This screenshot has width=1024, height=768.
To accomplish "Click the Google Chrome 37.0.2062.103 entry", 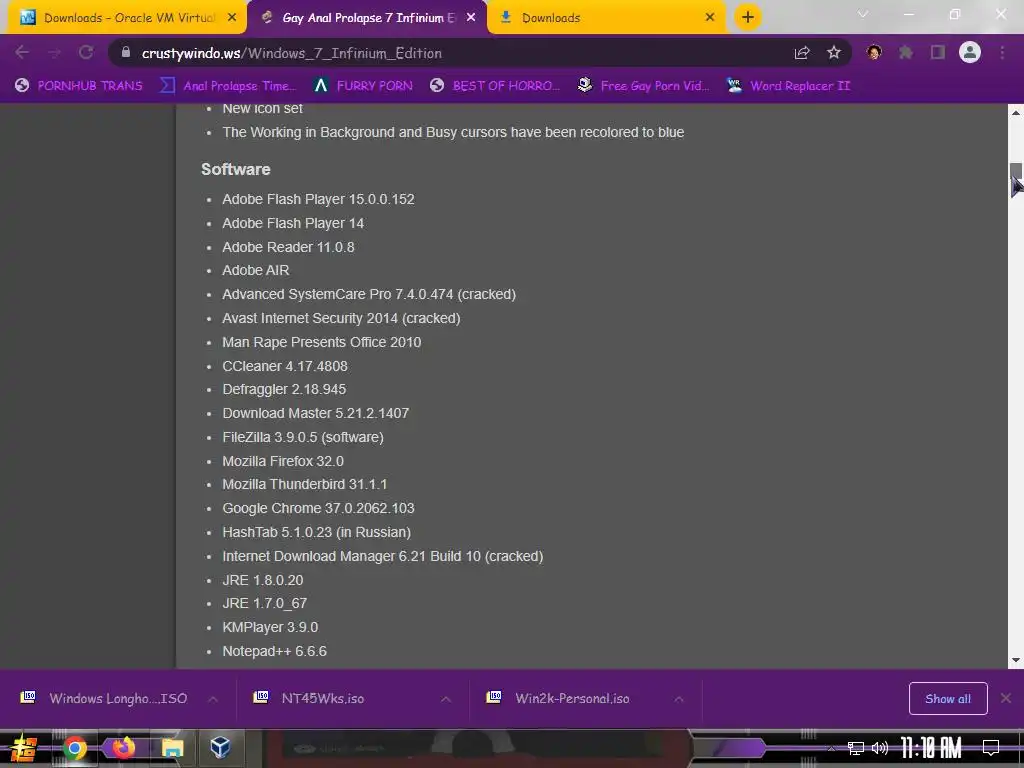I will coord(318,508).
